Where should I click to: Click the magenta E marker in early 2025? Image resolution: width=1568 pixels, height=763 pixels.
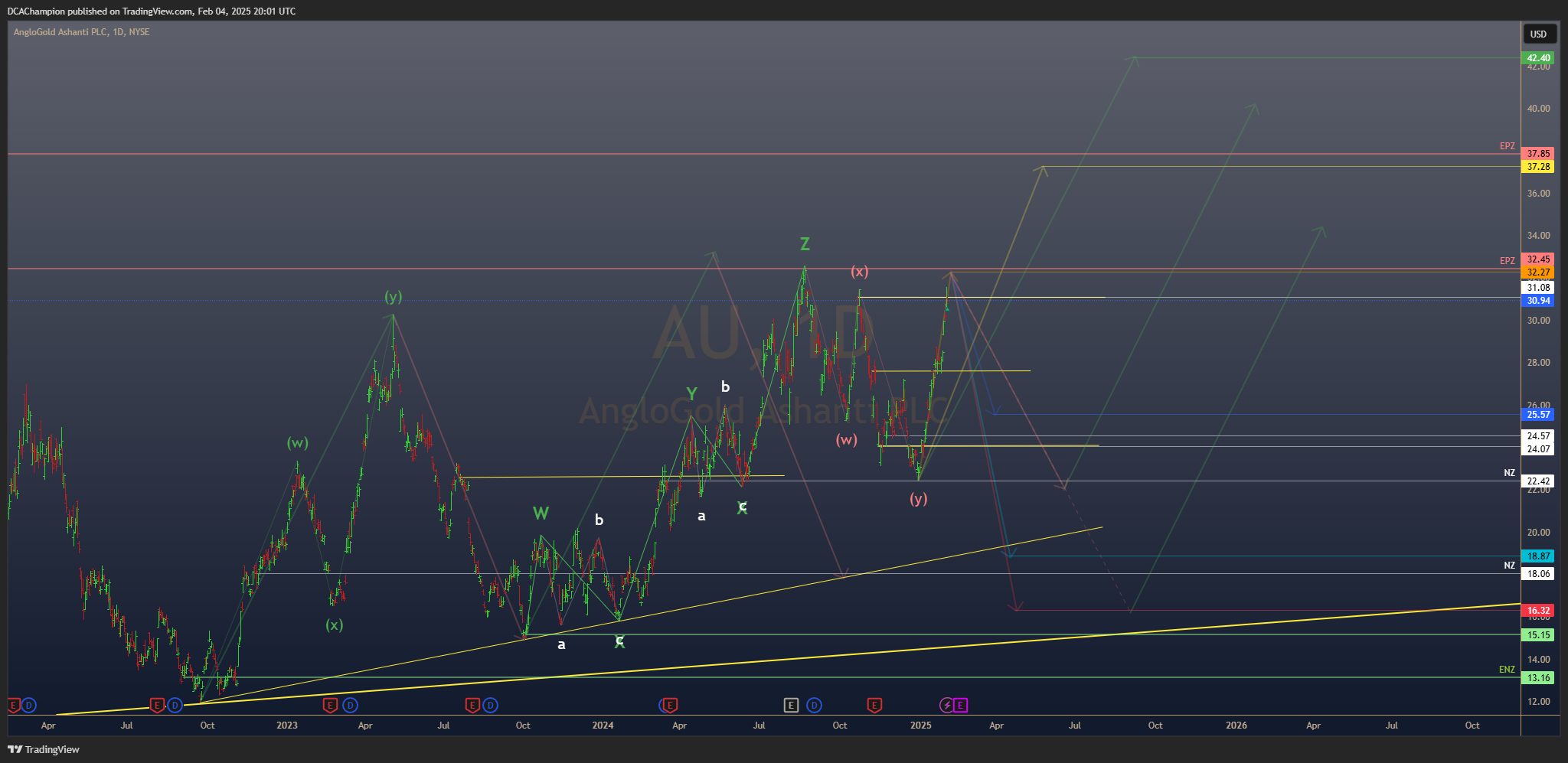[x=960, y=705]
